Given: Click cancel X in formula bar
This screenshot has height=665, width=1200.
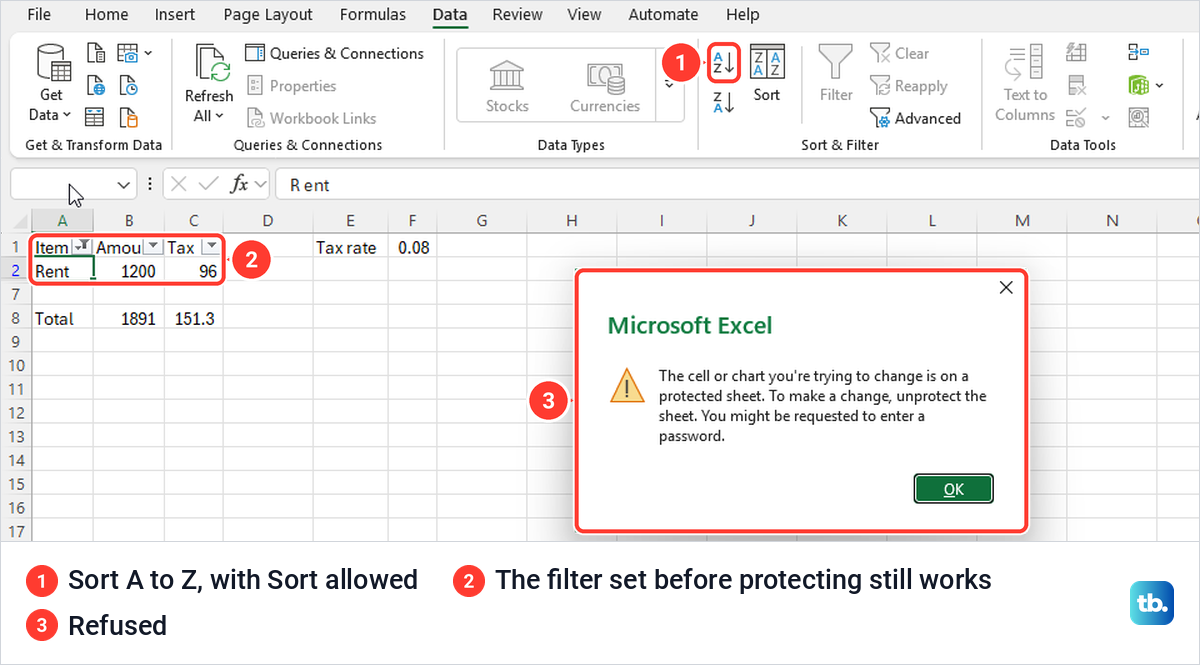Looking at the screenshot, I should click(179, 184).
